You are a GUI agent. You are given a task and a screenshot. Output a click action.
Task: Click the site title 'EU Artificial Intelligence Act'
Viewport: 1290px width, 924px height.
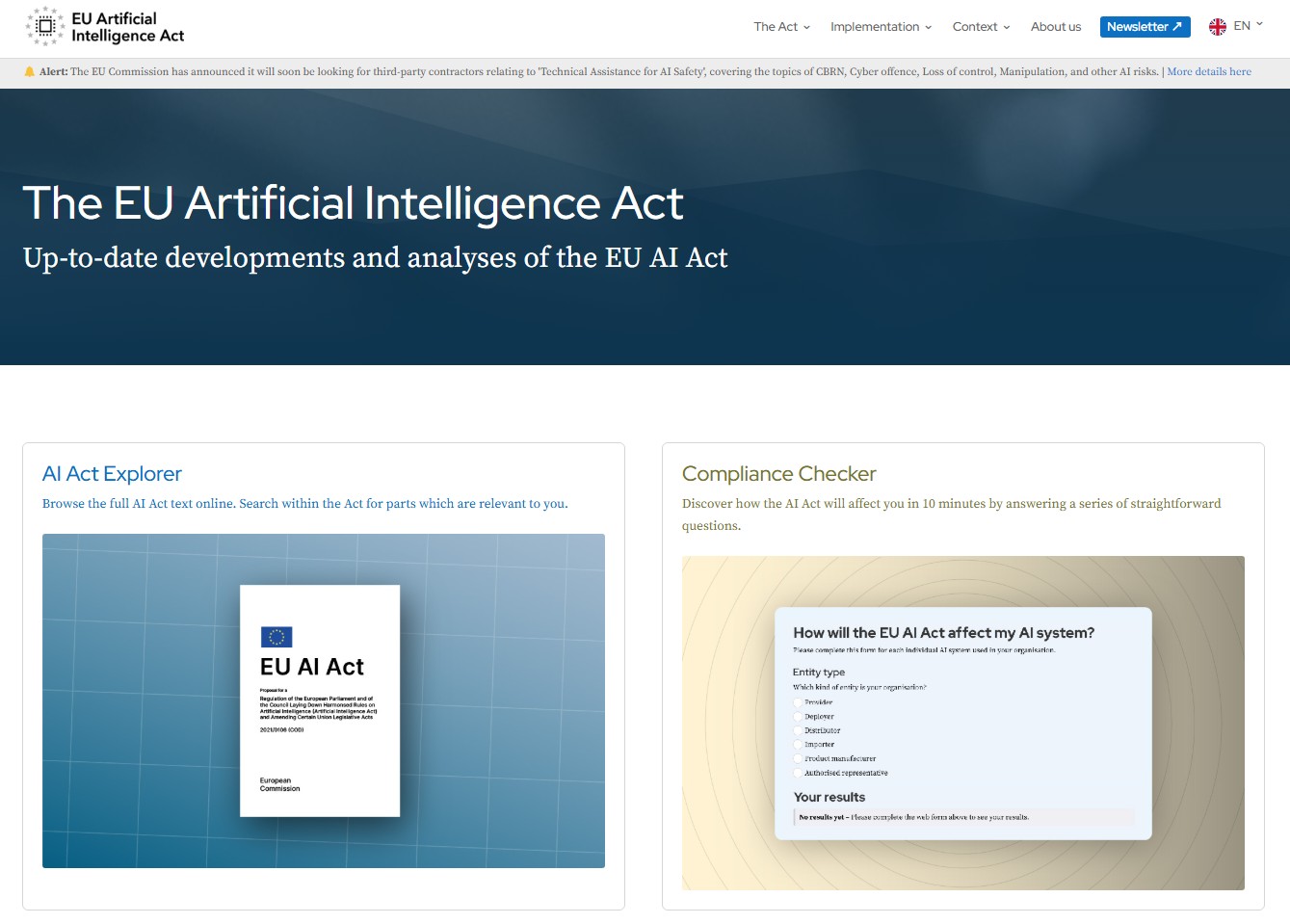click(x=127, y=27)
